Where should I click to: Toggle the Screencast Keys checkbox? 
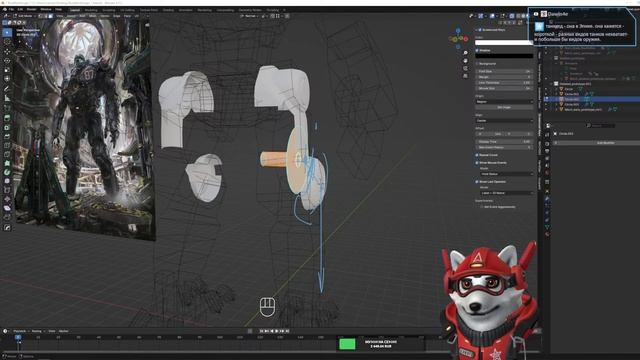tap(480, 30)
